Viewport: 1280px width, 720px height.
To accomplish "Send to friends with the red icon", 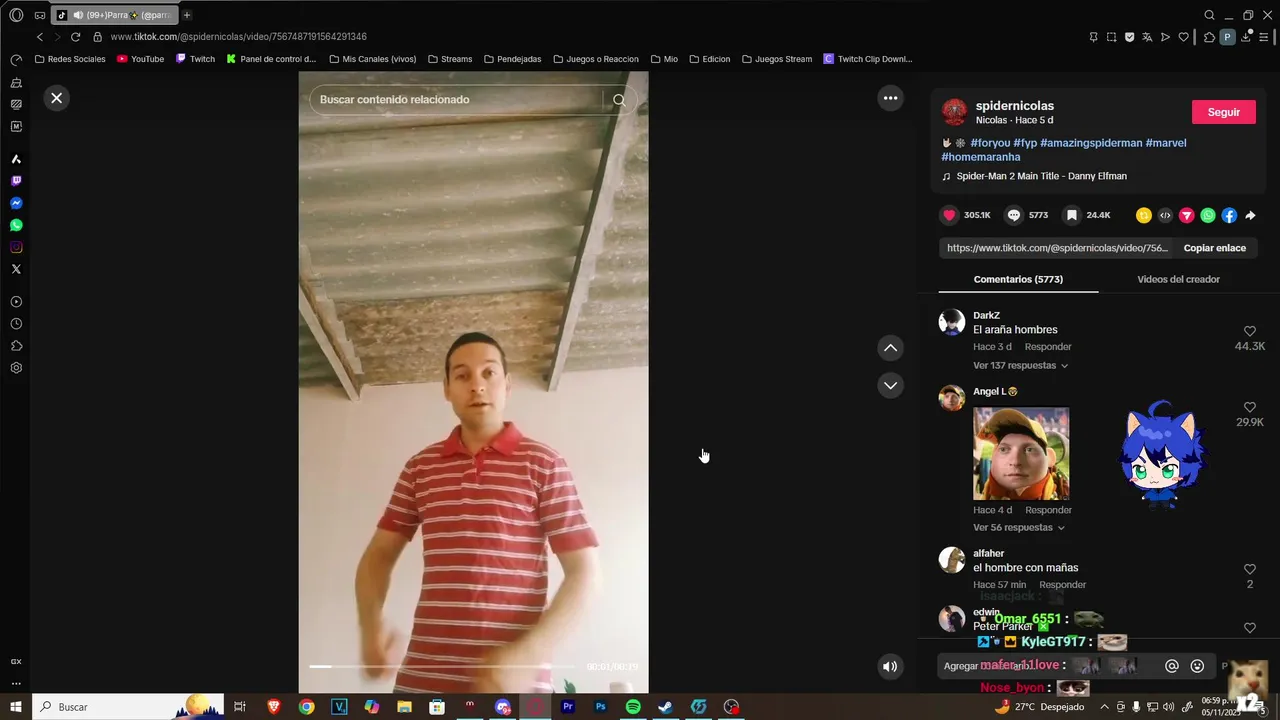I will pyautogui.click(x=1187, y=215).
